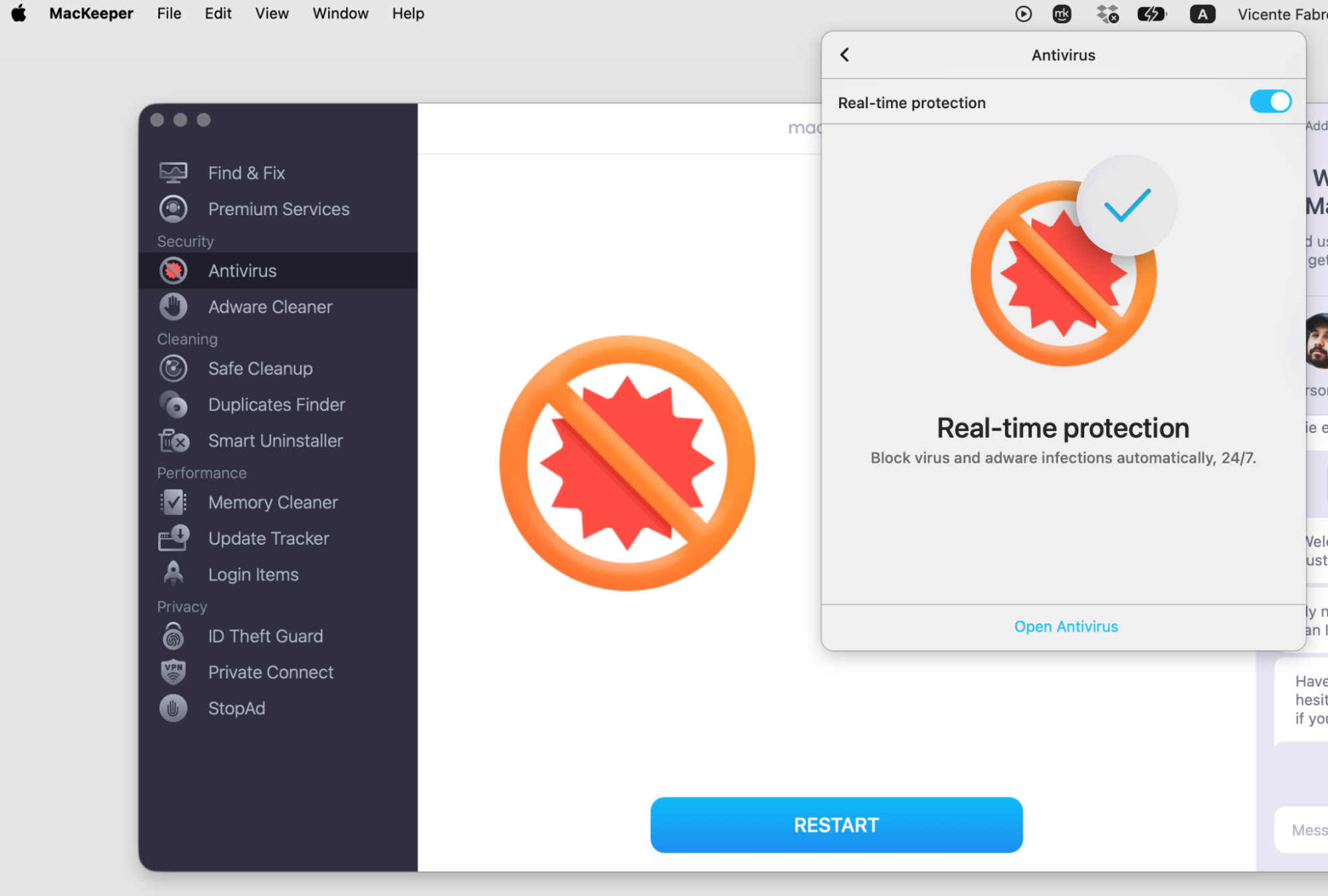Image resolution: width=1328 pixels, height=896 pixels.
Task: Click the Login Items rocket icon
Action: 173,573
